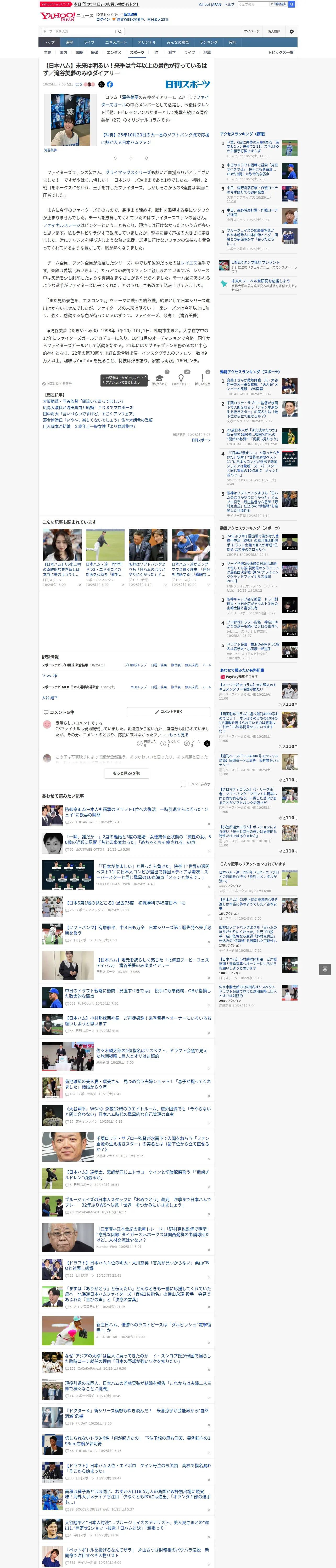Open the ランキング tab

click(x=209, y=43)
